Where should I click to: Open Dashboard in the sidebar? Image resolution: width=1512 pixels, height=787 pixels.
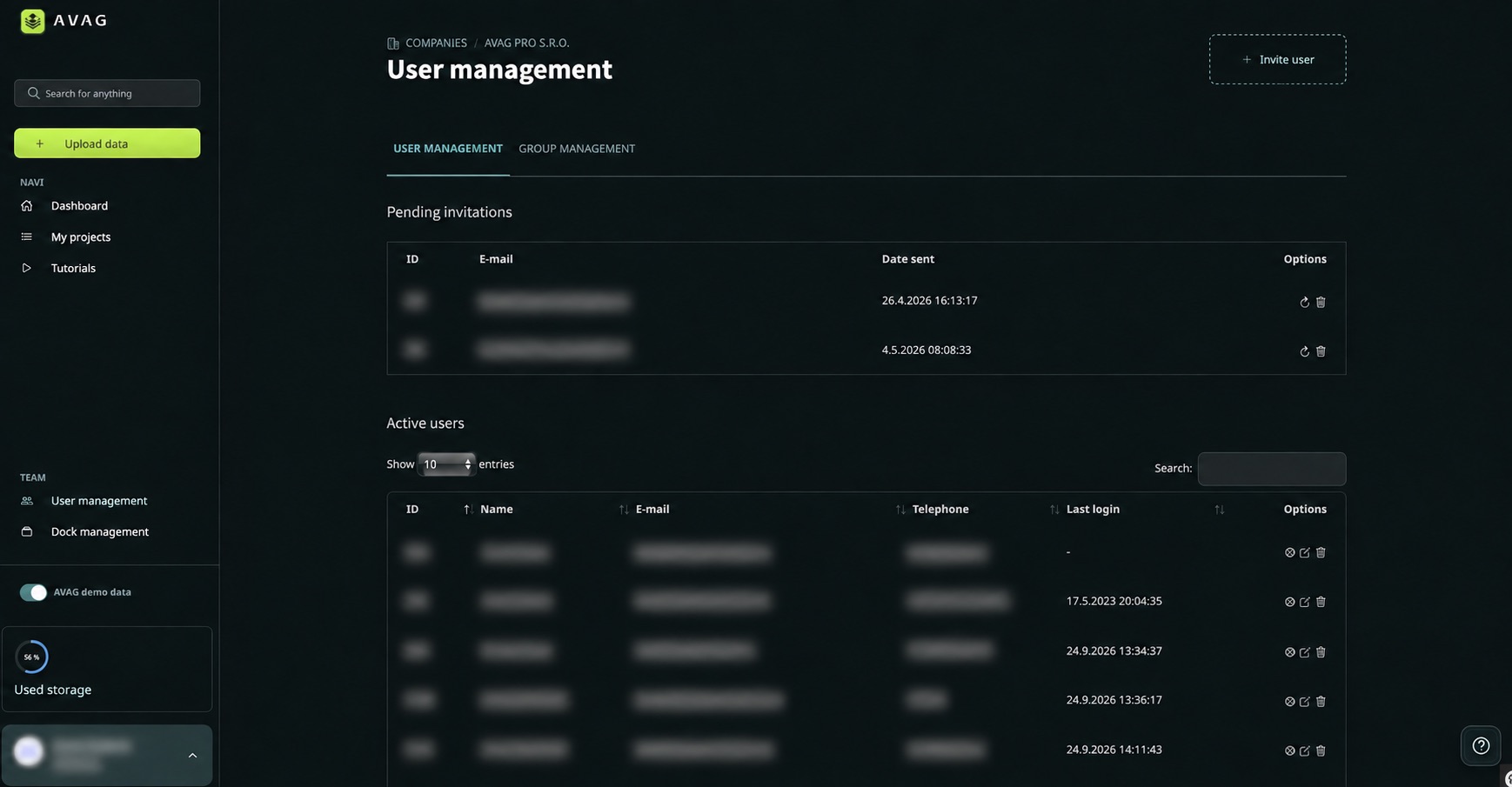coord(79,206)
